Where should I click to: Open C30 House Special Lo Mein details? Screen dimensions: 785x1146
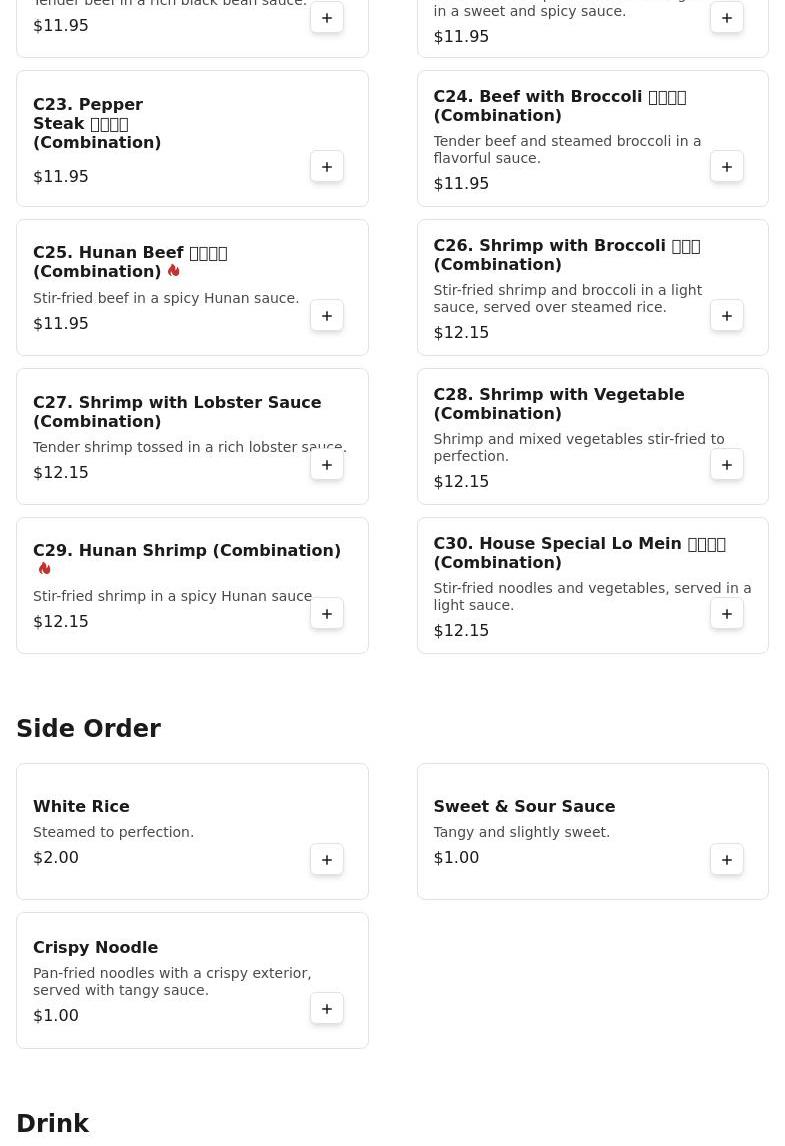(579, 553)
